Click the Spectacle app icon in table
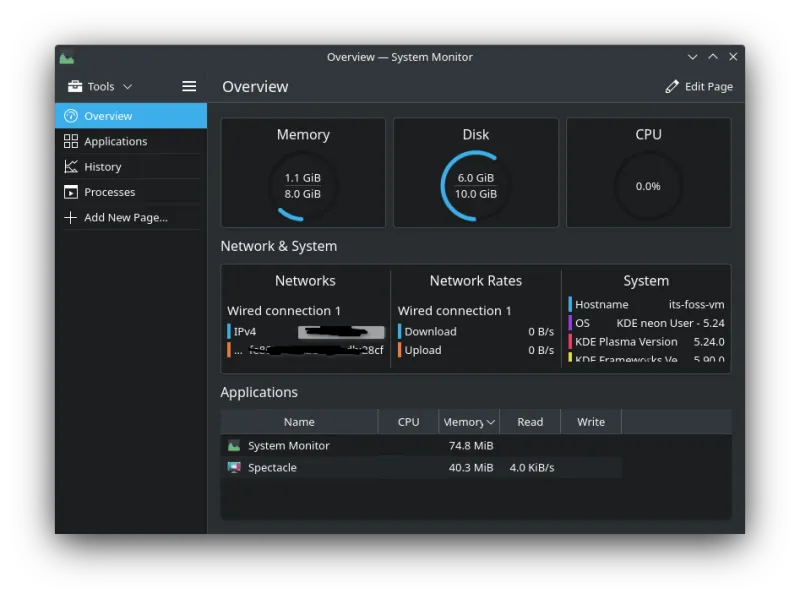Viewport: 800px width, 599px height. [x=234, y=467]
